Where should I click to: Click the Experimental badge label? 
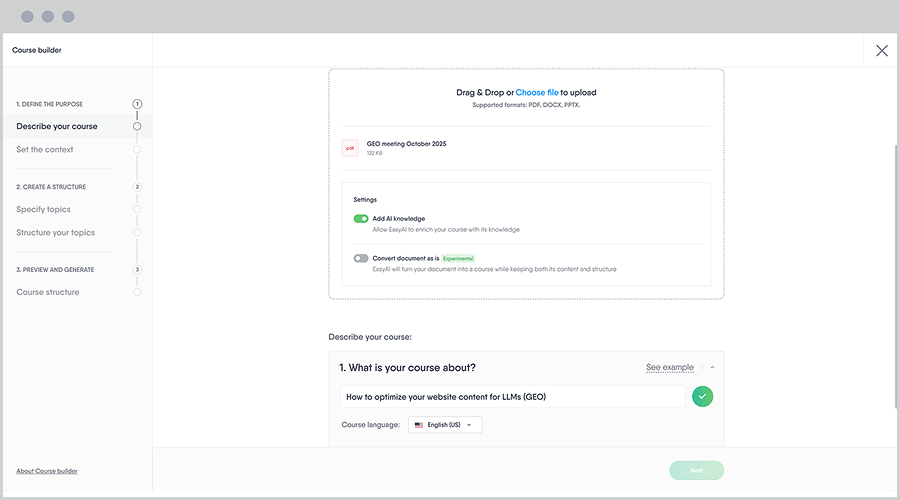pyautogui.click(x=459, y=258)
